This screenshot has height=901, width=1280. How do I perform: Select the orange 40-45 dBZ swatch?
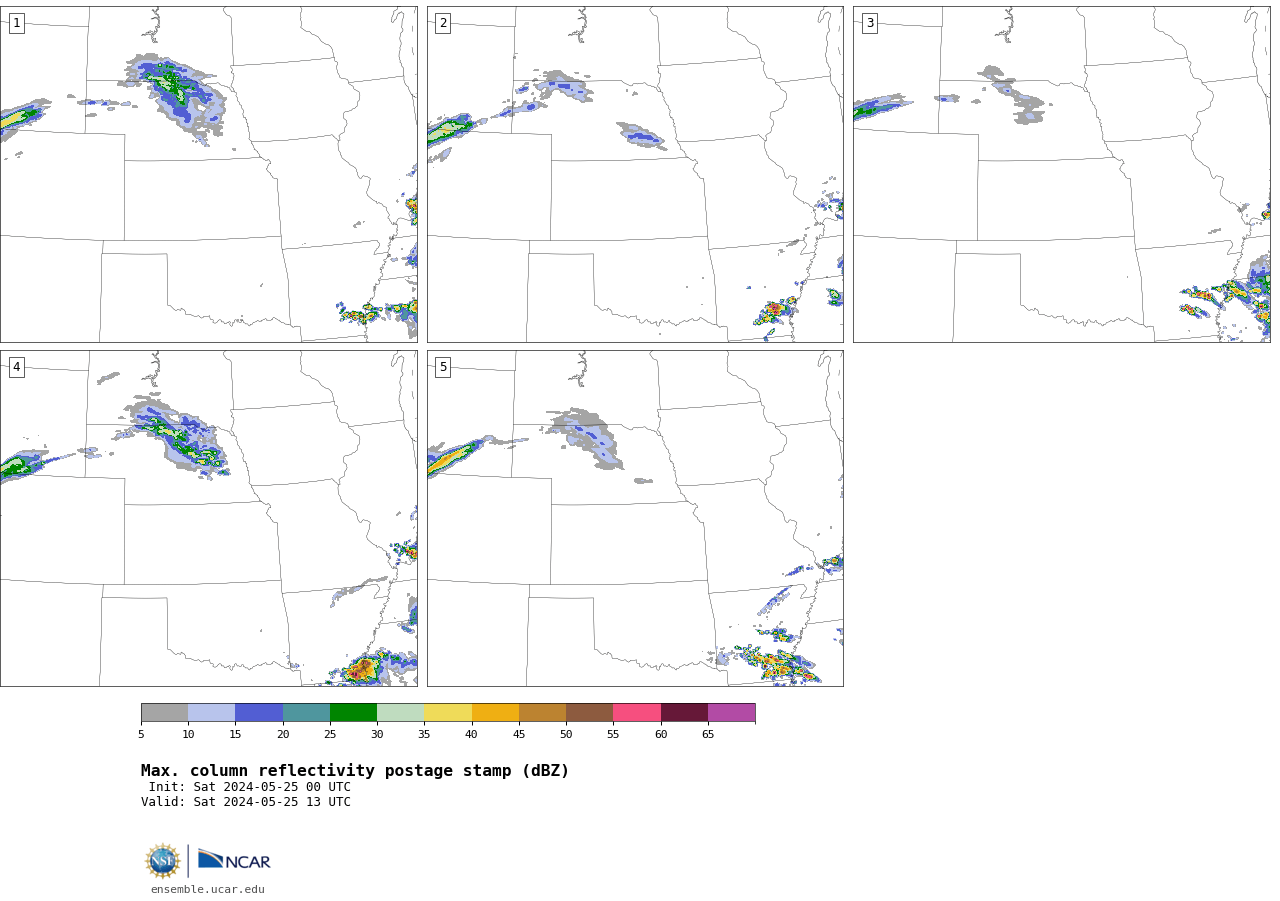[495, 713]
